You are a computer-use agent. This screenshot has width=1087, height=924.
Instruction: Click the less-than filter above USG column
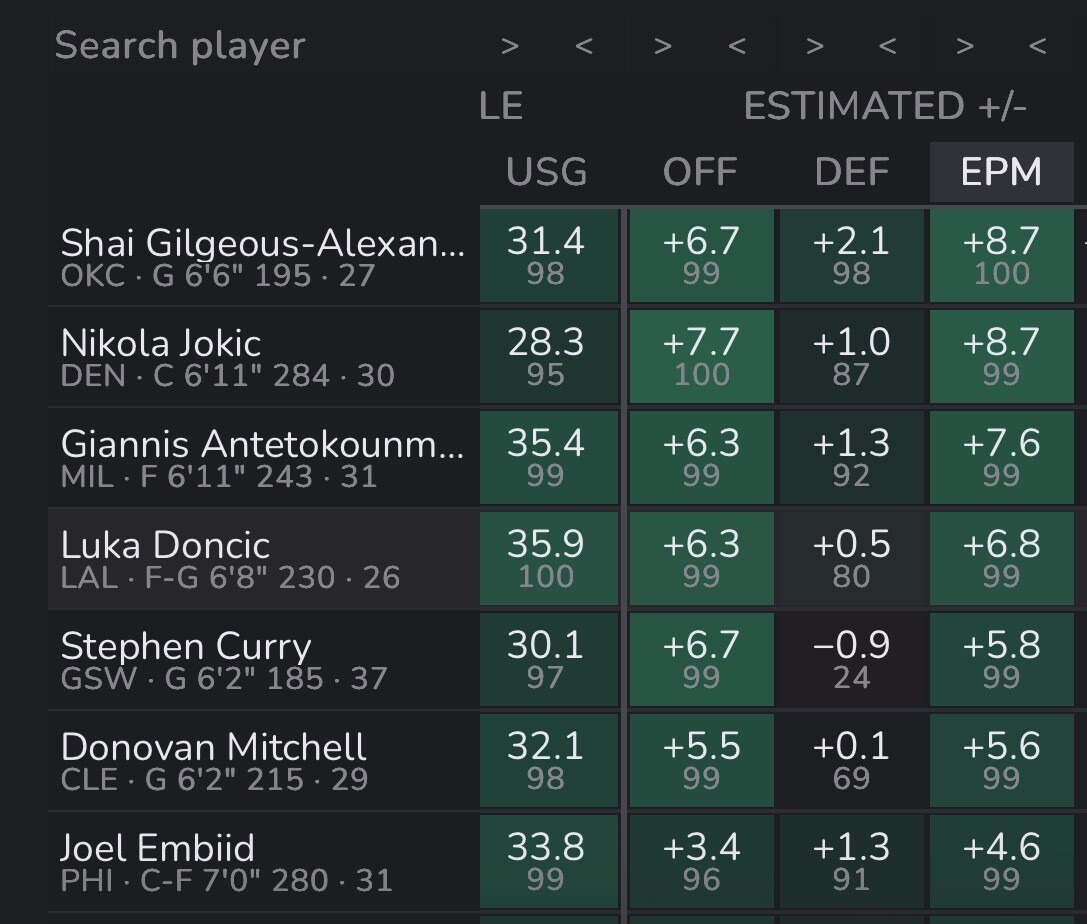[x=584, y=45]
